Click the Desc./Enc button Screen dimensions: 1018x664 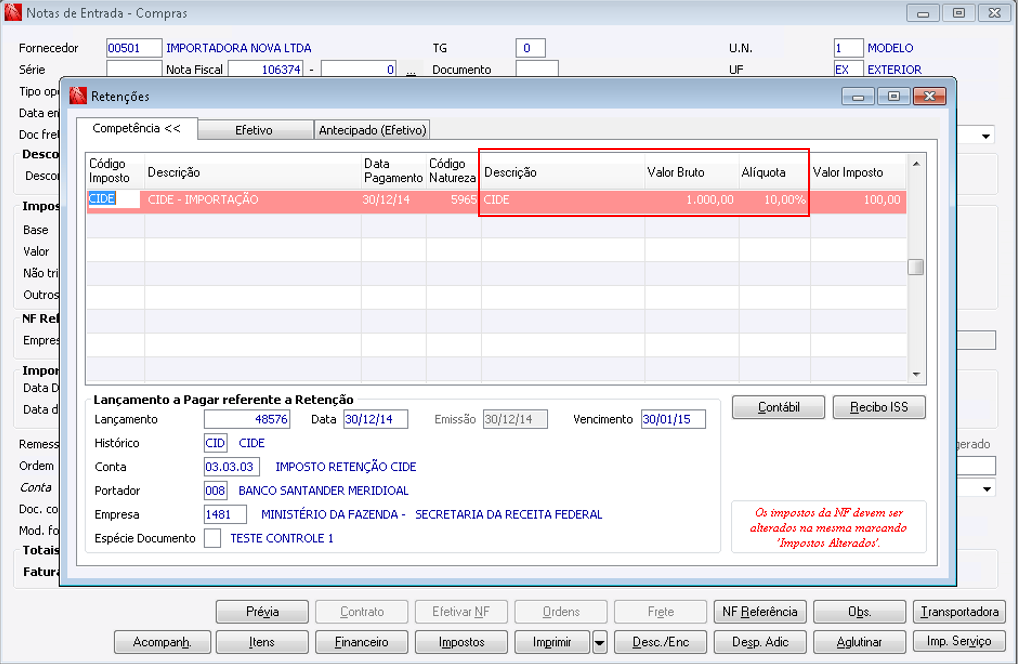[x=661, y=642]
